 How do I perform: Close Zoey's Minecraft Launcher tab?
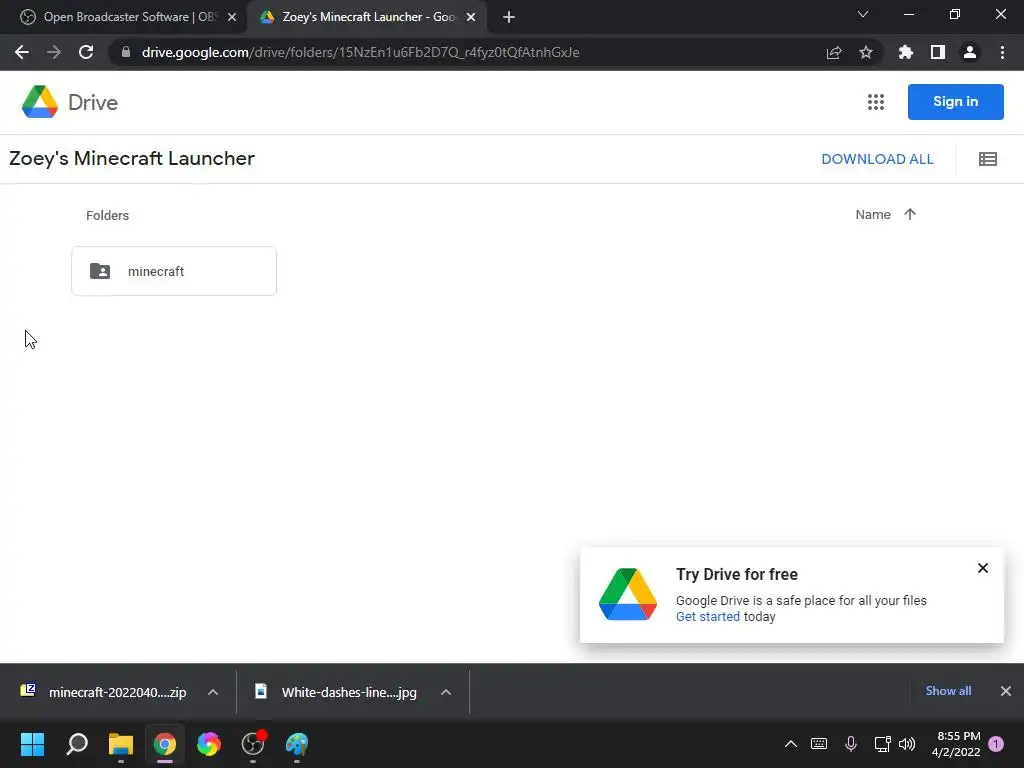(x=471, y=17)
